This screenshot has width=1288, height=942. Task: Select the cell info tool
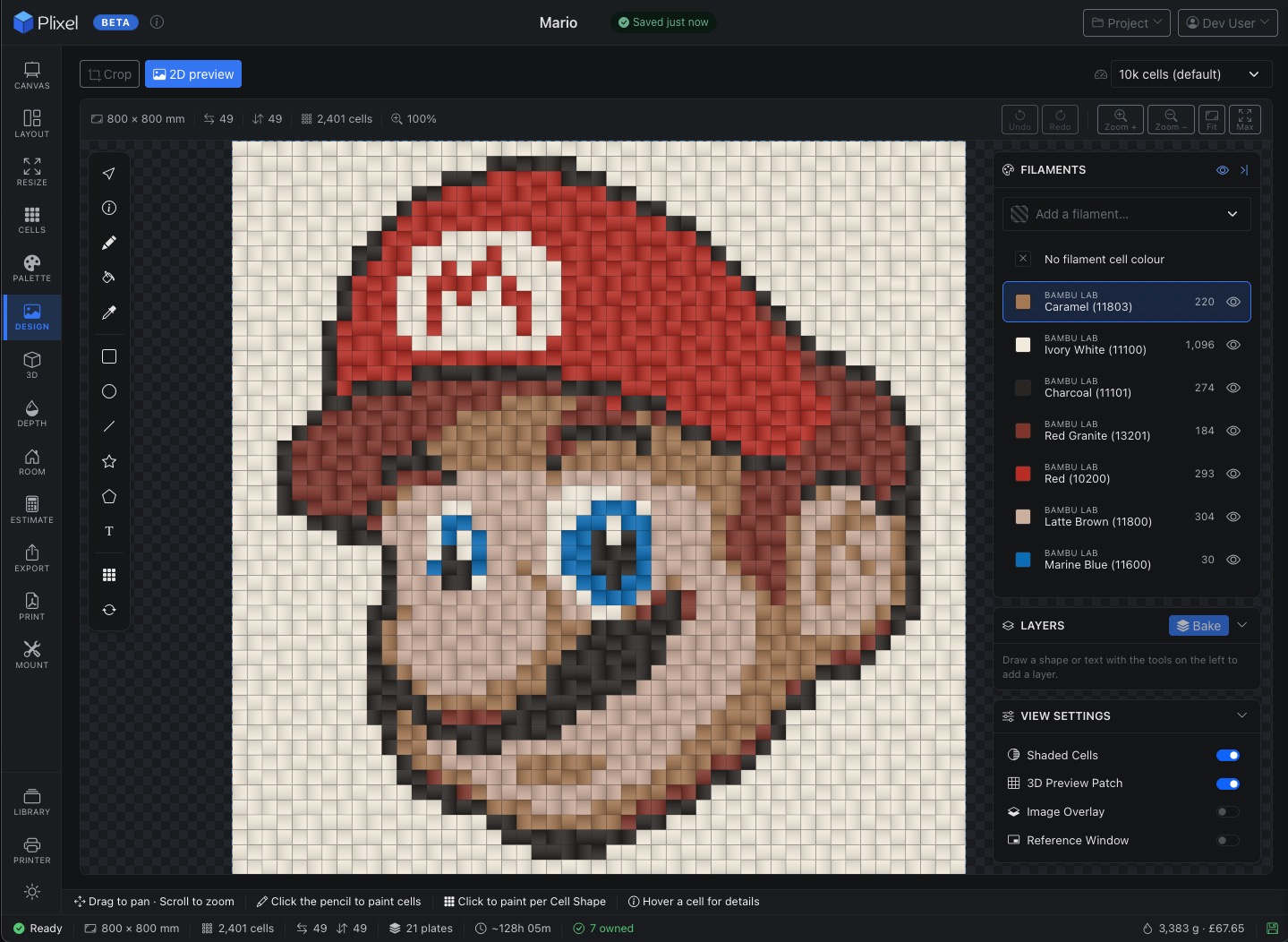(x=109, y=208)
